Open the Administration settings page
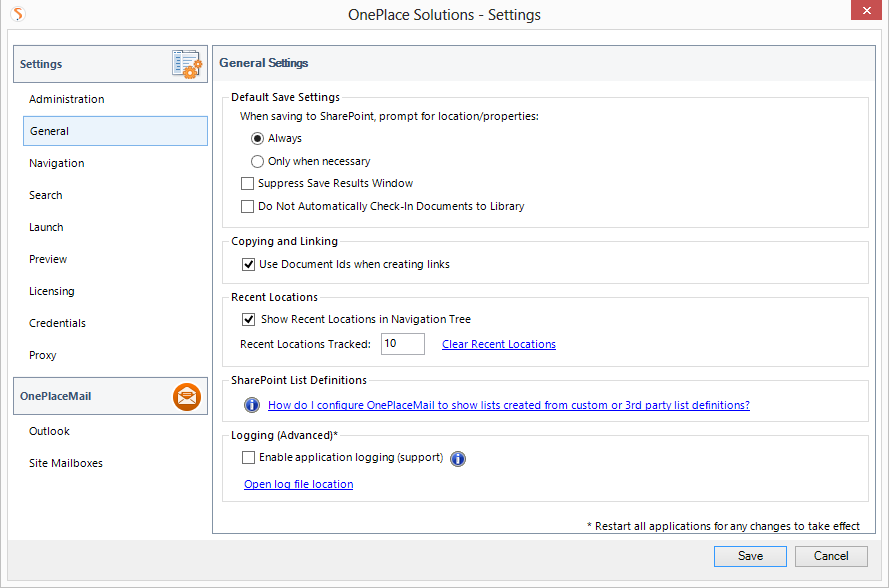889x588 pixels. tap(67, 99)
